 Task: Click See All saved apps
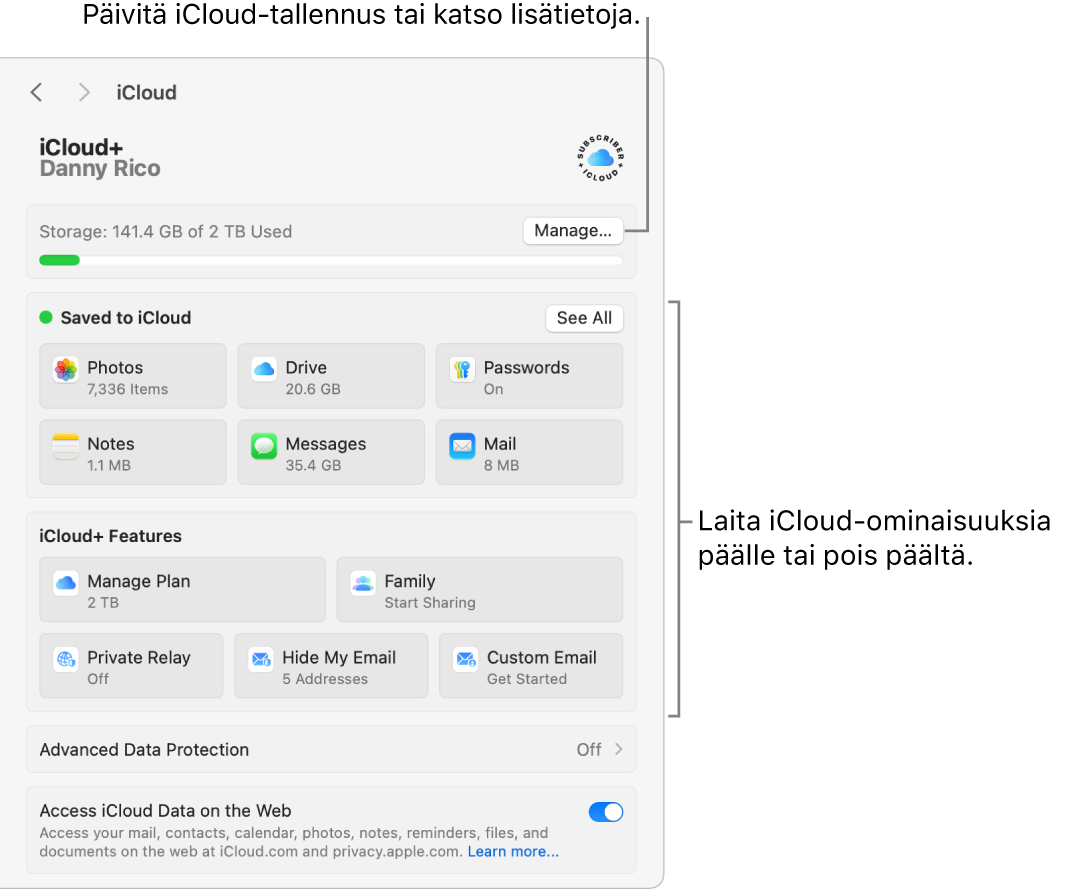tap(584, 318)
